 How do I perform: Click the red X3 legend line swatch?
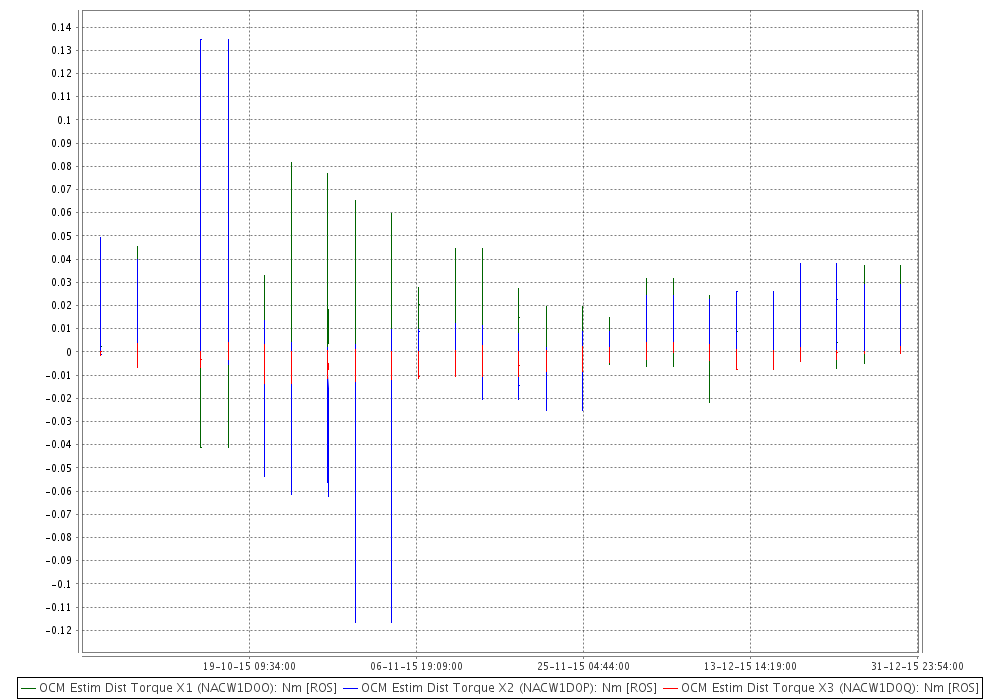pos(671,689)
